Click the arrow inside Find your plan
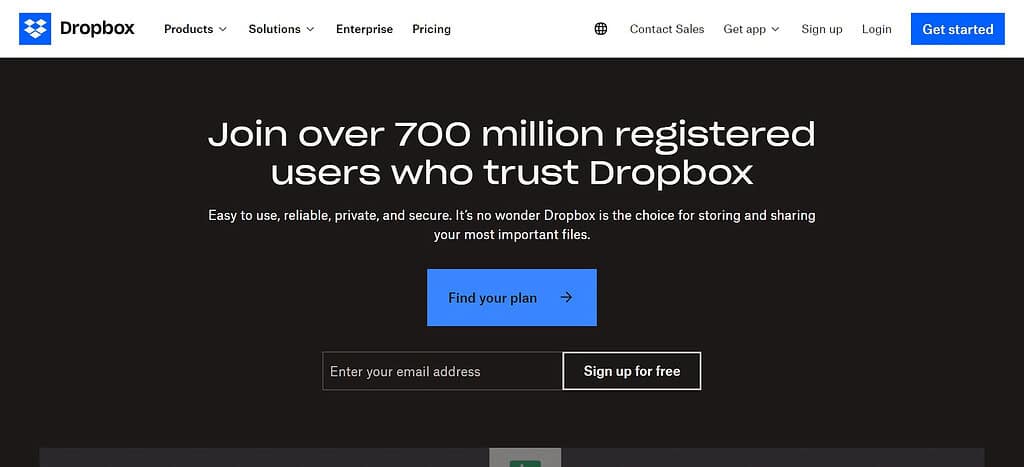Viewport: 1024px width, 467px height. (x=566, y=297)
